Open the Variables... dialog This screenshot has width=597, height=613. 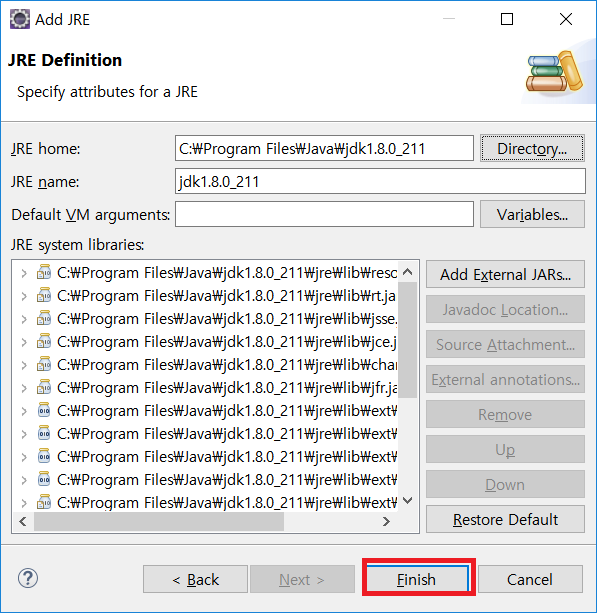[532, 214]
